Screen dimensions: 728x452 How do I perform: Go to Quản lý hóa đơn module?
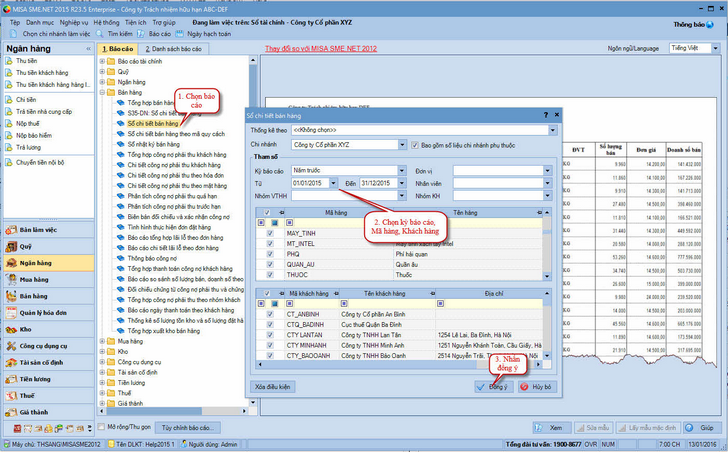click(x=49, y=313)
